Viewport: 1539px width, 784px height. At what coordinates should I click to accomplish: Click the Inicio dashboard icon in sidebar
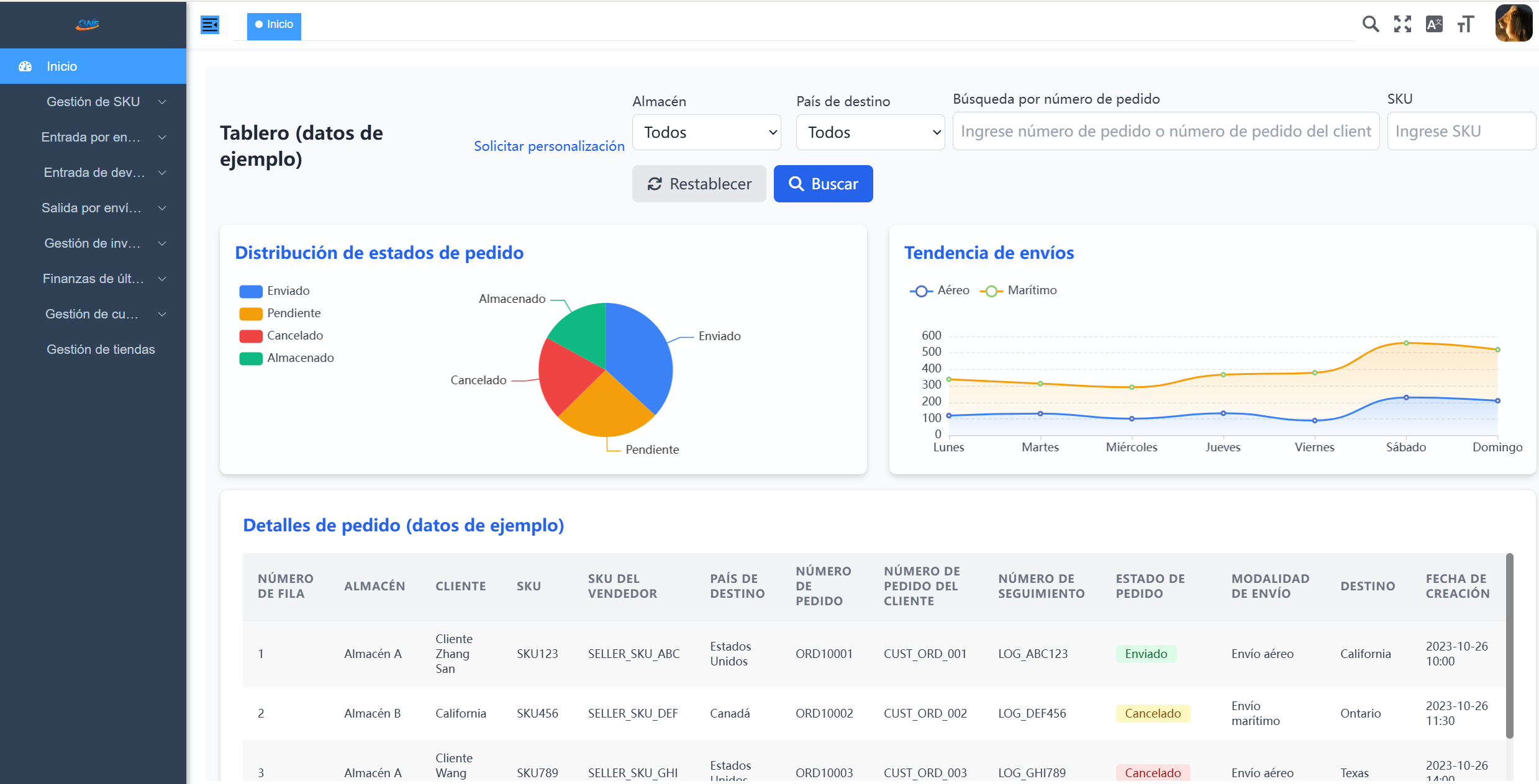point(25,66)
